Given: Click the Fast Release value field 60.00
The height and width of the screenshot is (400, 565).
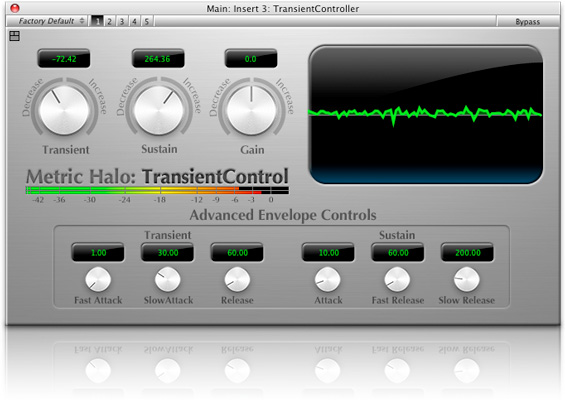Looking at the screenshot, I should [398, 252].
